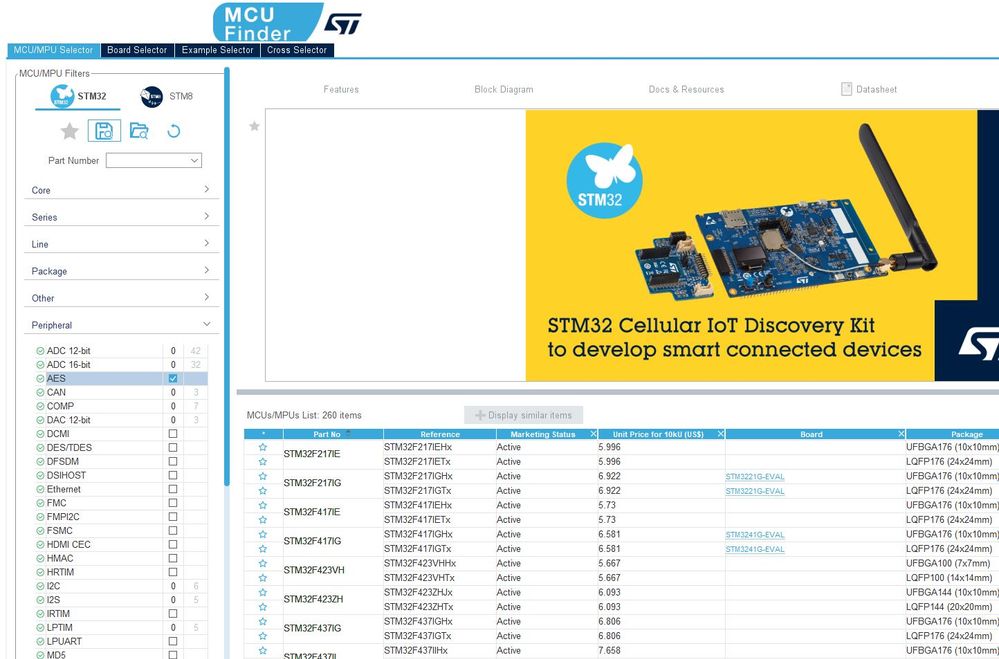Close the Board column
Screen dimensions: 999x659
click(x=901, y=434)
